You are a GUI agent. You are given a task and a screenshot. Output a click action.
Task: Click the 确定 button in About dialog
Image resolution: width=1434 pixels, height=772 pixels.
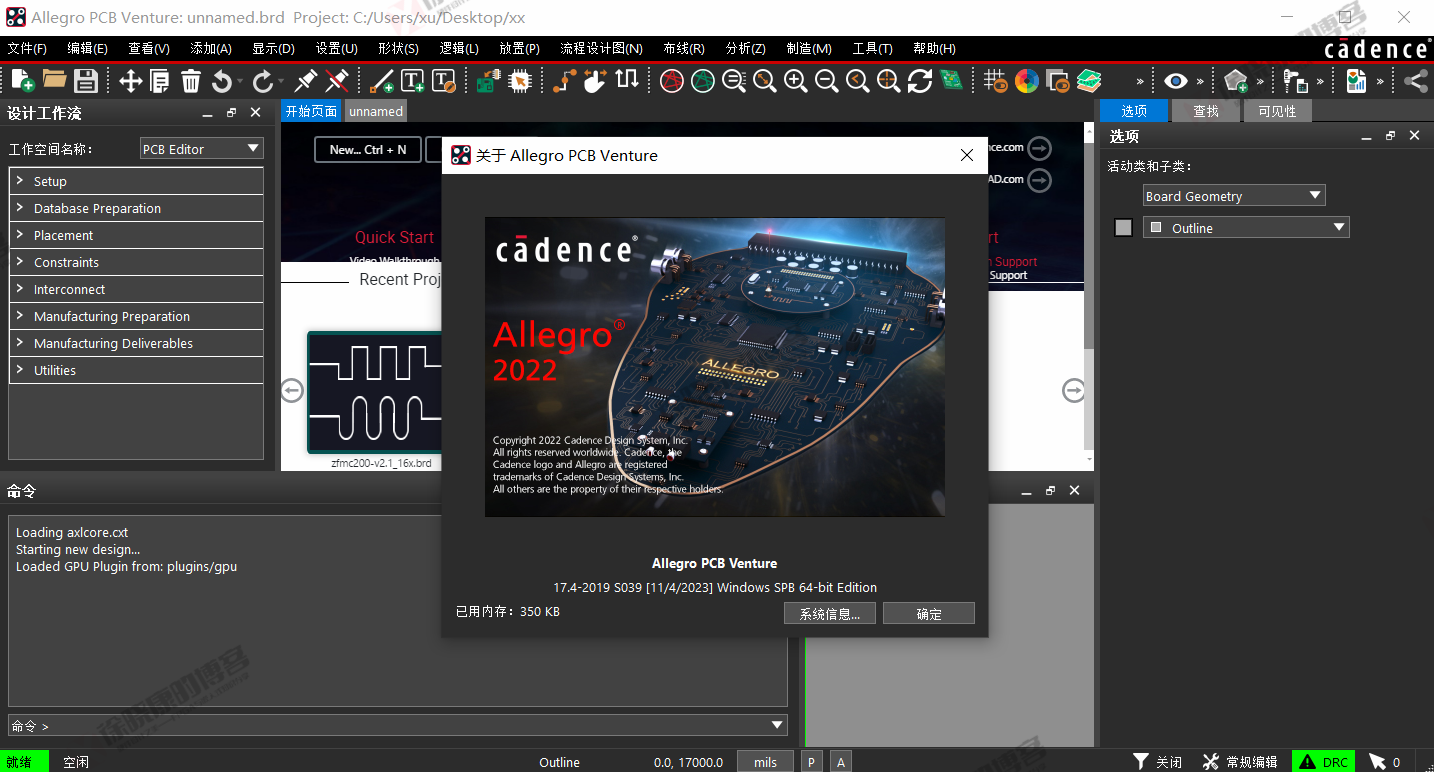pos(929,614)
